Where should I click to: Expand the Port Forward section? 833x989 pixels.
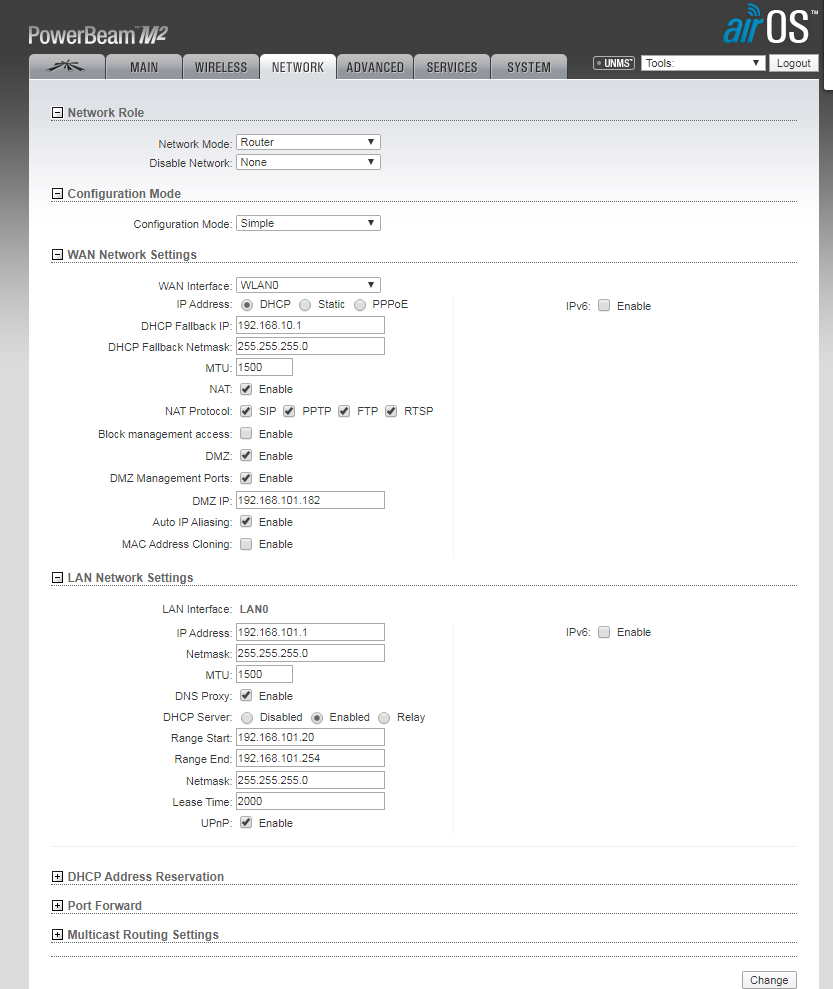pos(57,905)
